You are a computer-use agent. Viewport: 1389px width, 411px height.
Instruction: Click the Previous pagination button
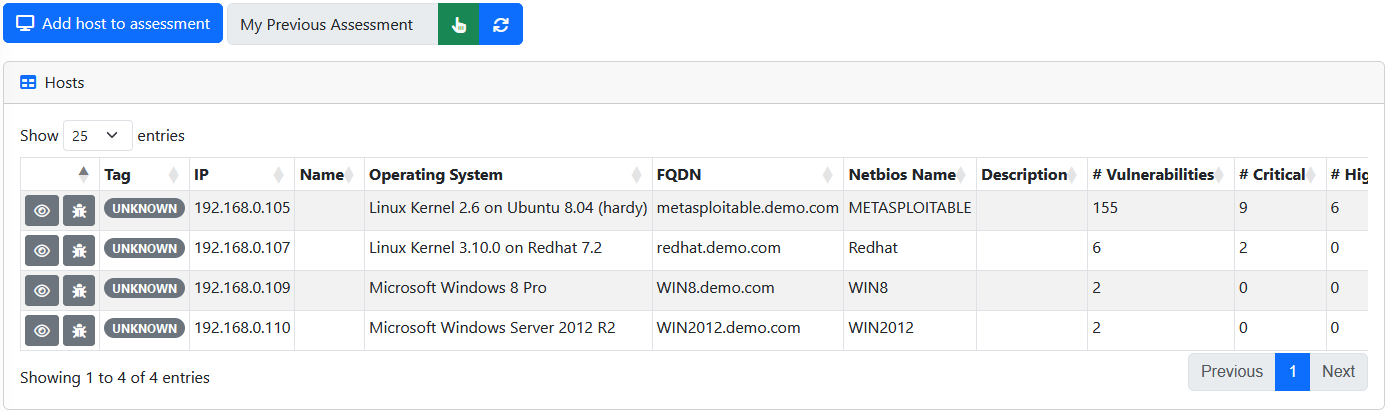pos(1232,371)
